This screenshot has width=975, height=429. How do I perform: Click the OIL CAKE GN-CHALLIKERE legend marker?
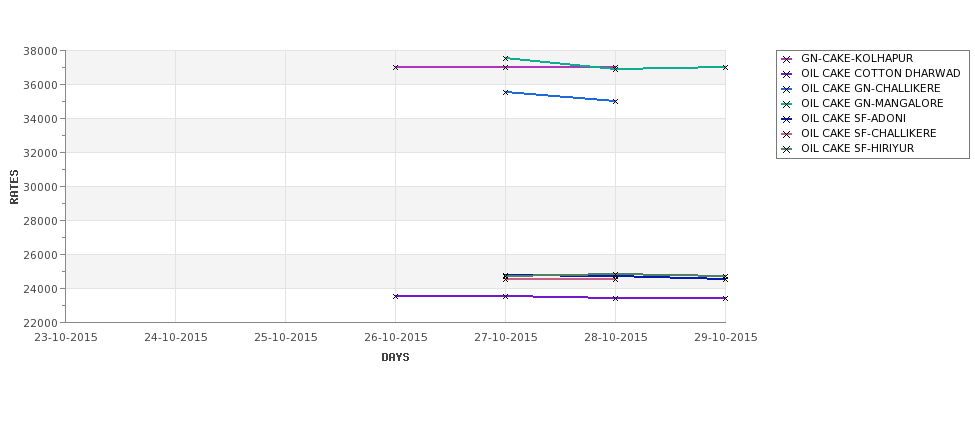click(x=787, y=89)
